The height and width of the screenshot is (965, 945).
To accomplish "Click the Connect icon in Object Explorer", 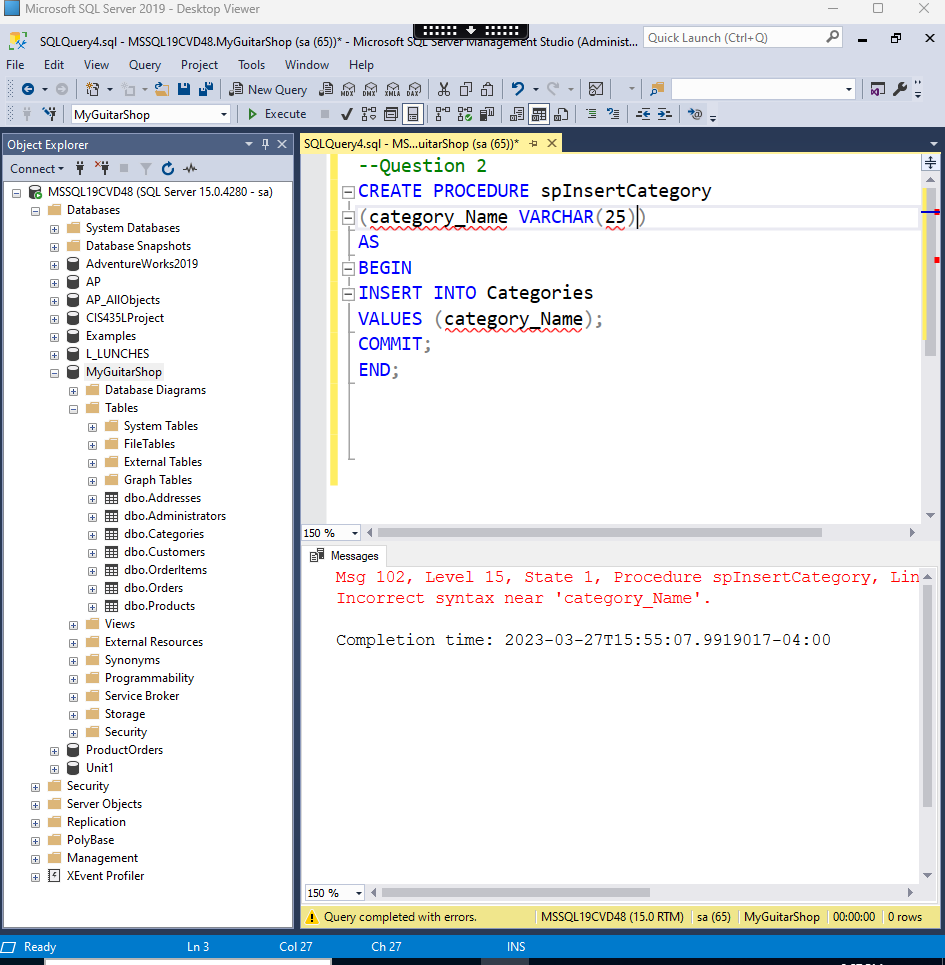I will (x=79, y=168).
